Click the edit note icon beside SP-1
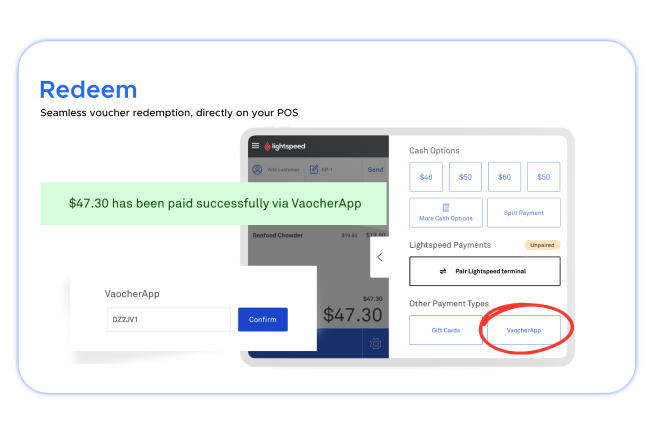 point(313,170)
